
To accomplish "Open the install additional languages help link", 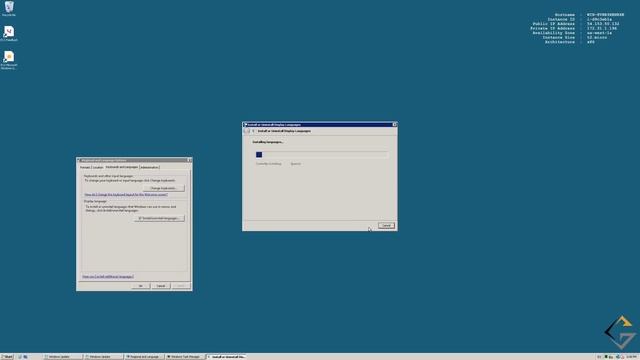I will click(108, 277).
